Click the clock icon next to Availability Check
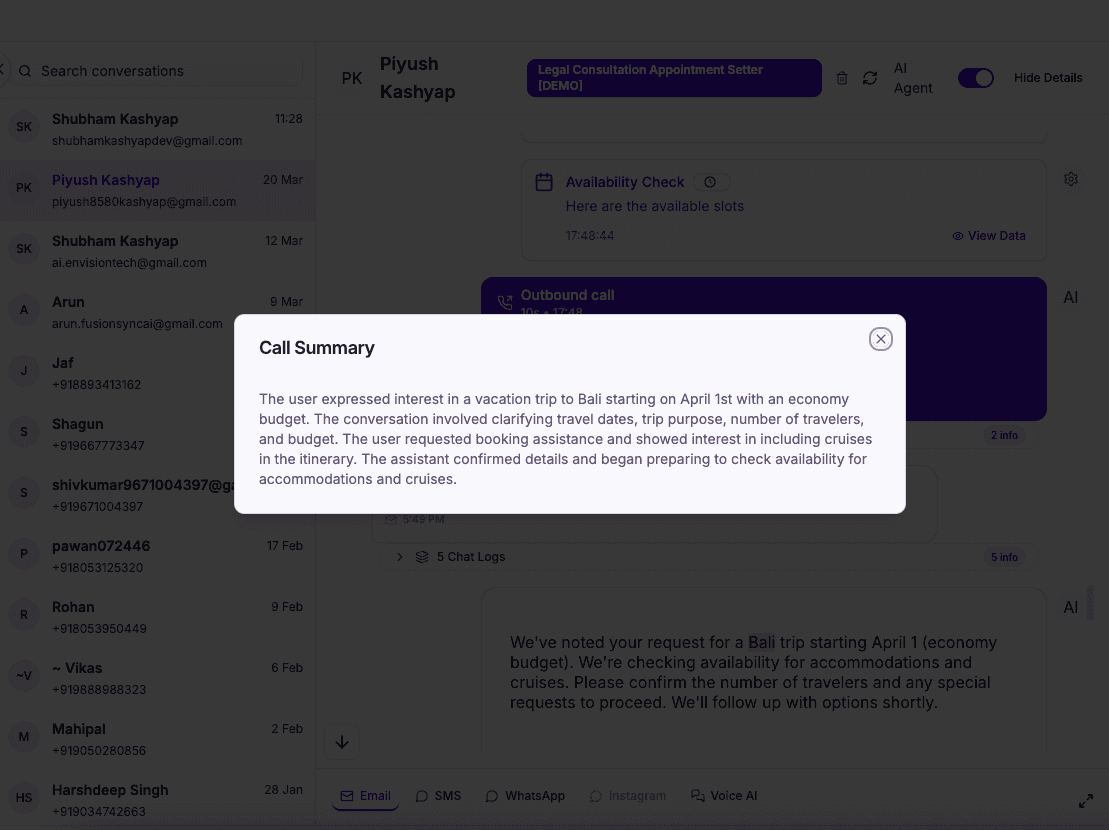Image resolution: width=1109 pixels, height=830 pixels. (x=711, y=182)
